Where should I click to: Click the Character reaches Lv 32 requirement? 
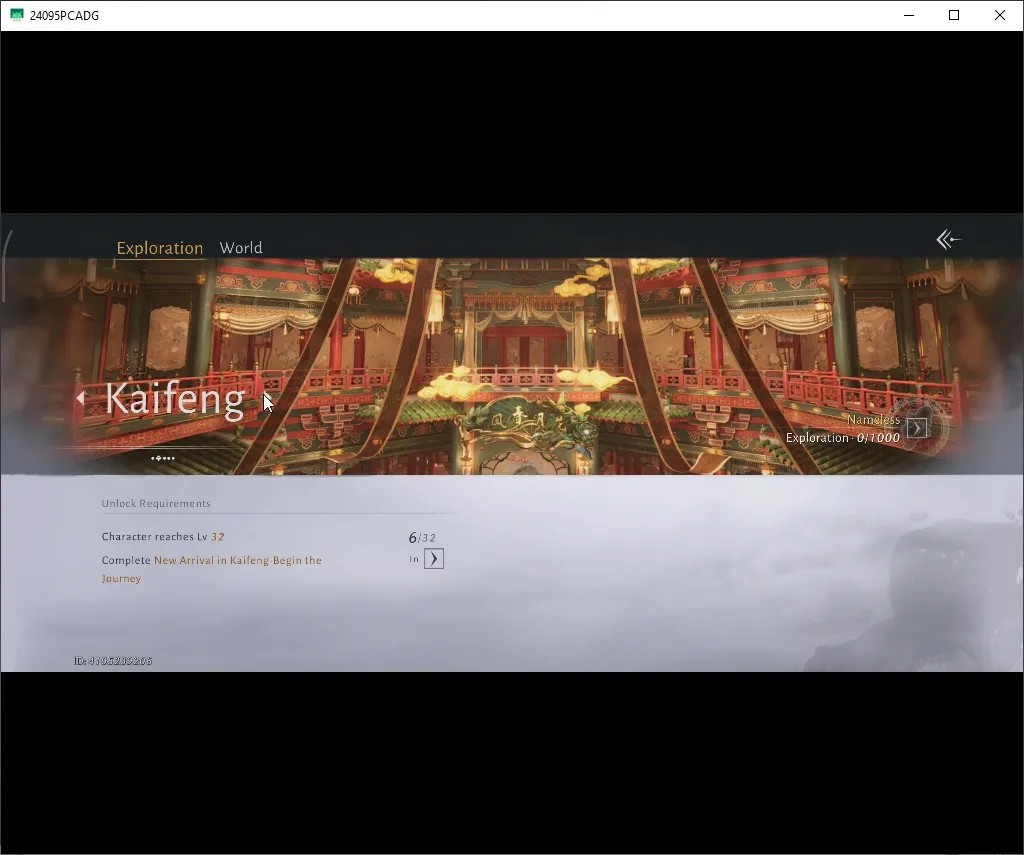163,537
